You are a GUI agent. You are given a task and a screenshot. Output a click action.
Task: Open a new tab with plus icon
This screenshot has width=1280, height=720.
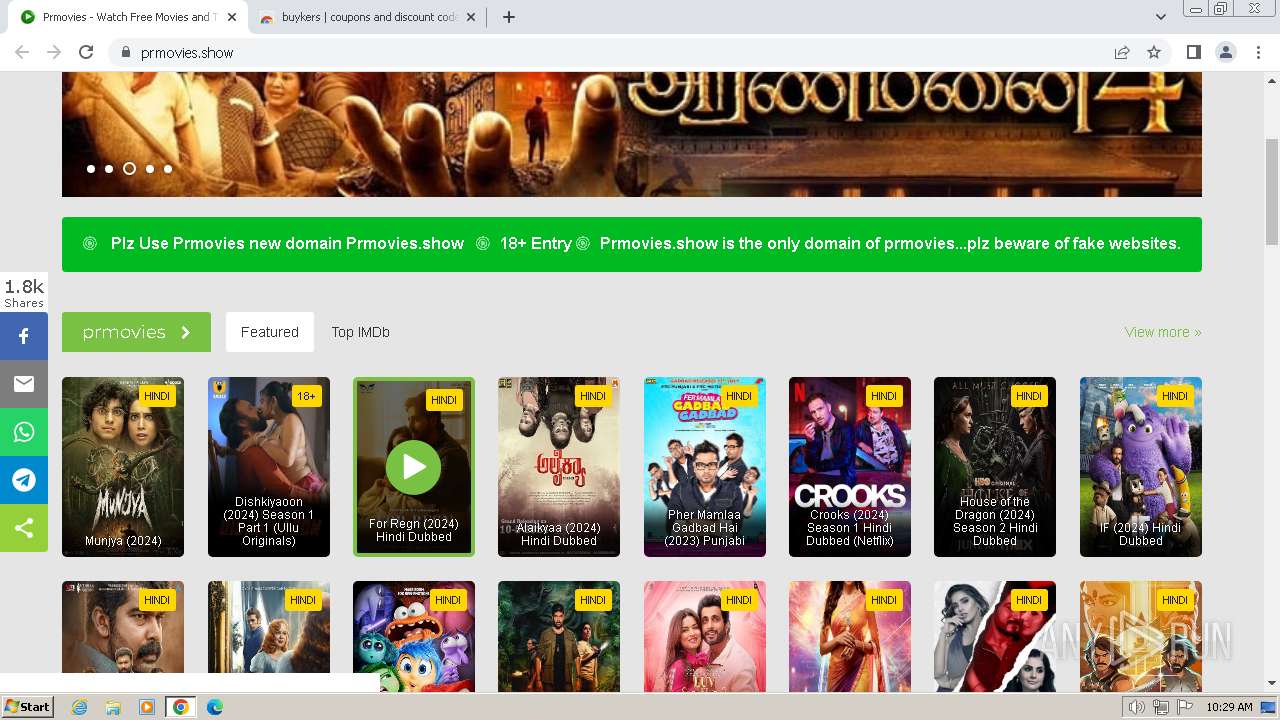[508, 17]
